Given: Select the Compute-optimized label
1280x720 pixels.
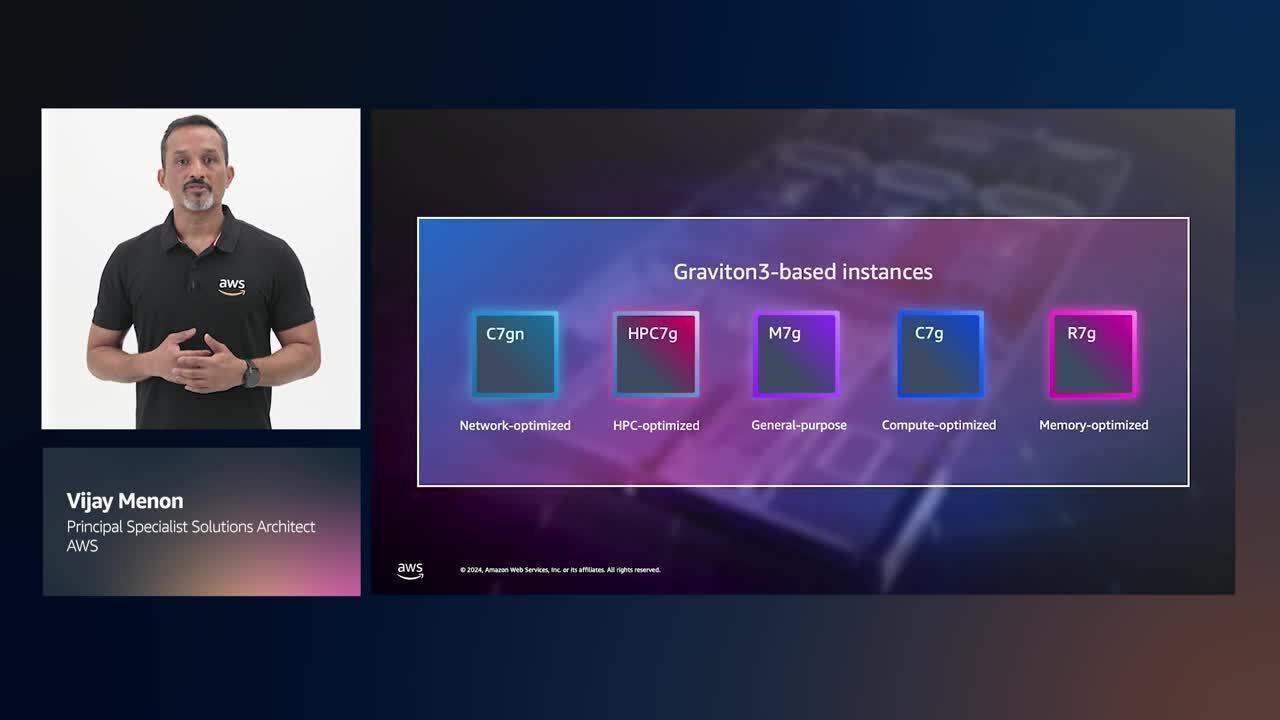Looking at the screenshot, I should (x=939, y=425).
